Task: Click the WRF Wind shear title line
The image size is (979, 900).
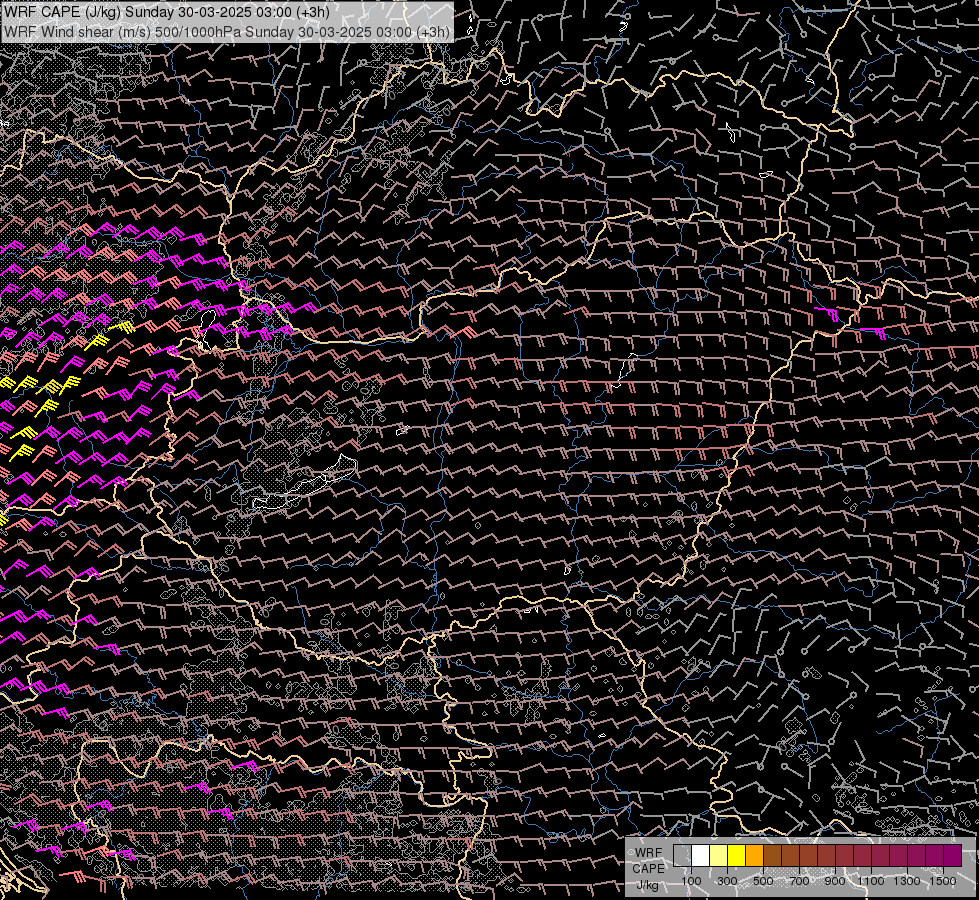Action: coord(227,31)
